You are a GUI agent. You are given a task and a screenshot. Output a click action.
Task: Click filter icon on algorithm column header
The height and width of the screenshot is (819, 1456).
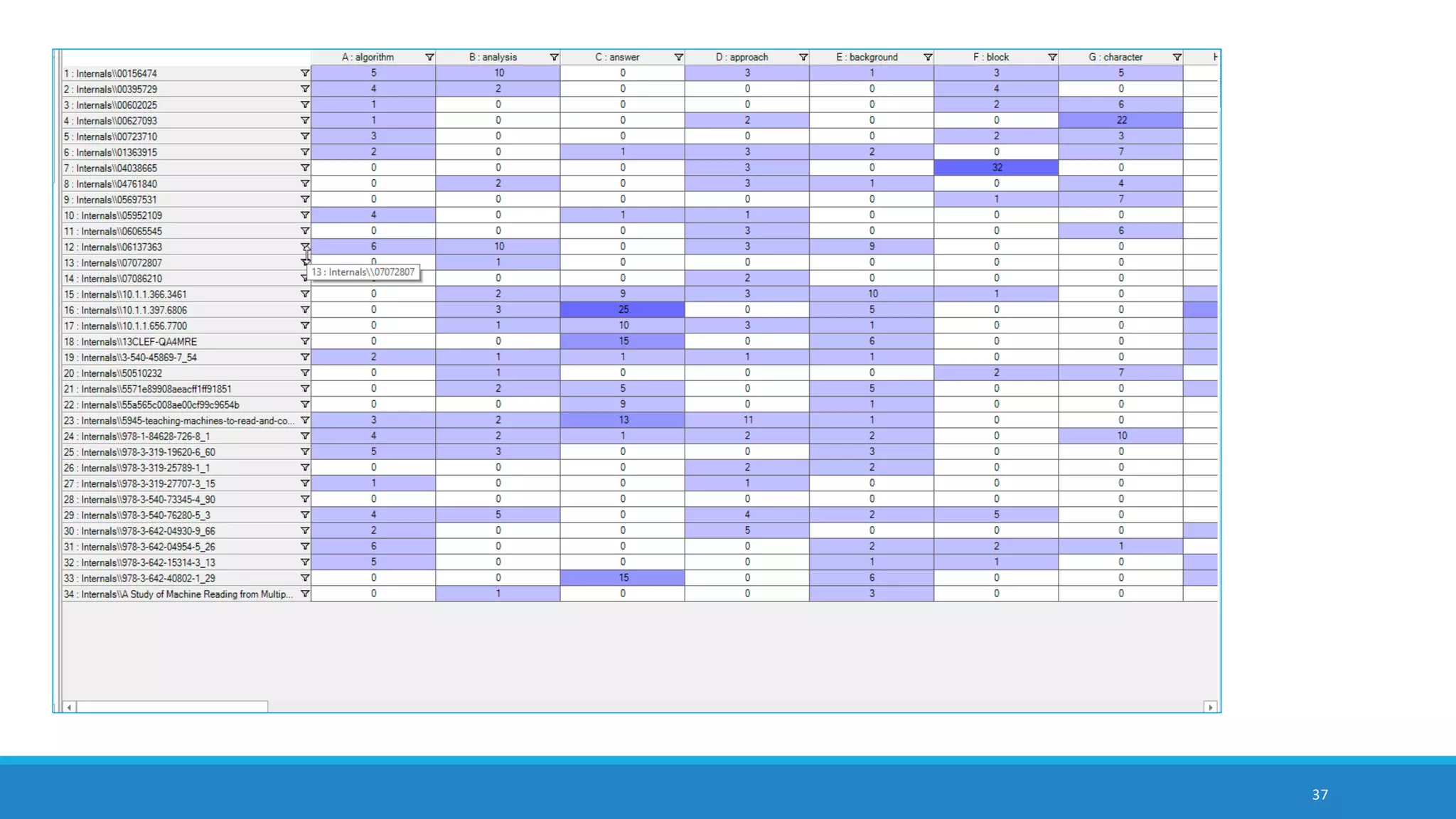point(429,57)
